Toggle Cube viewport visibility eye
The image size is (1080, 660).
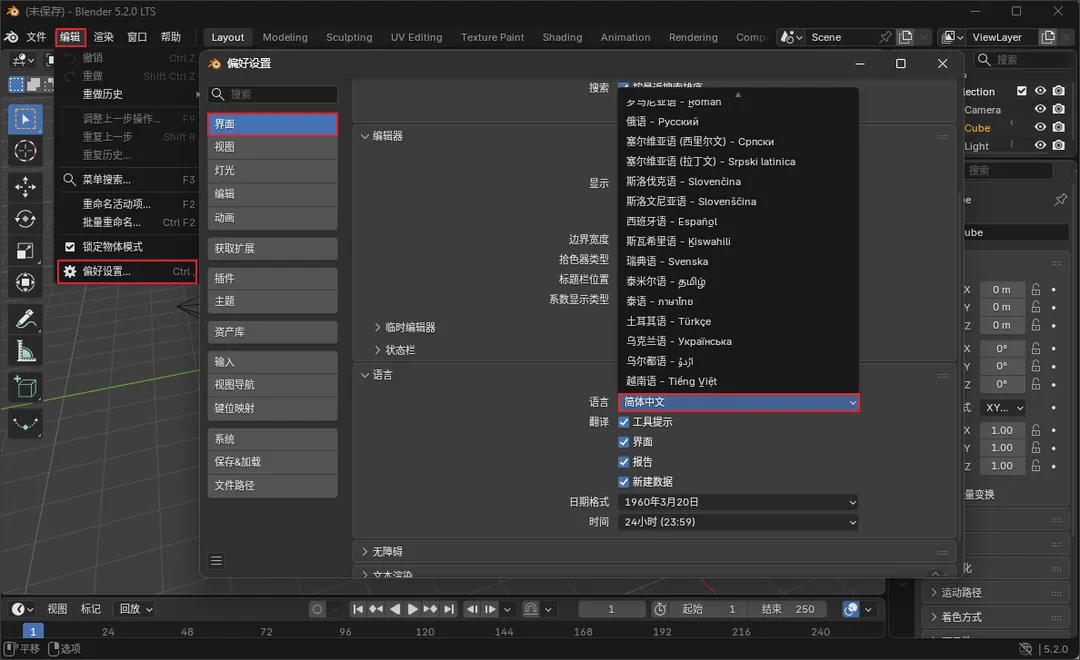(1040, 127)
